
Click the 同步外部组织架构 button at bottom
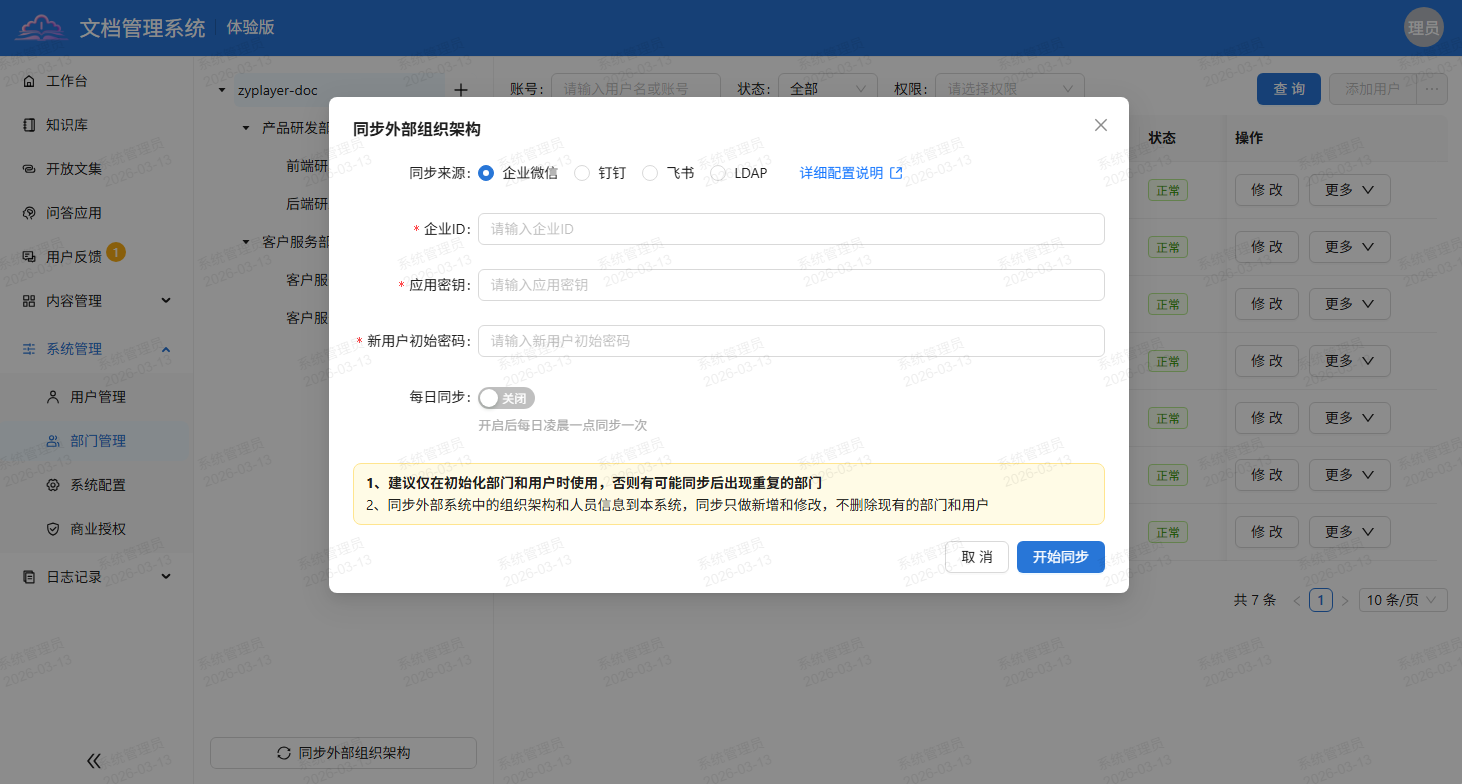click(x=343, y=753)
